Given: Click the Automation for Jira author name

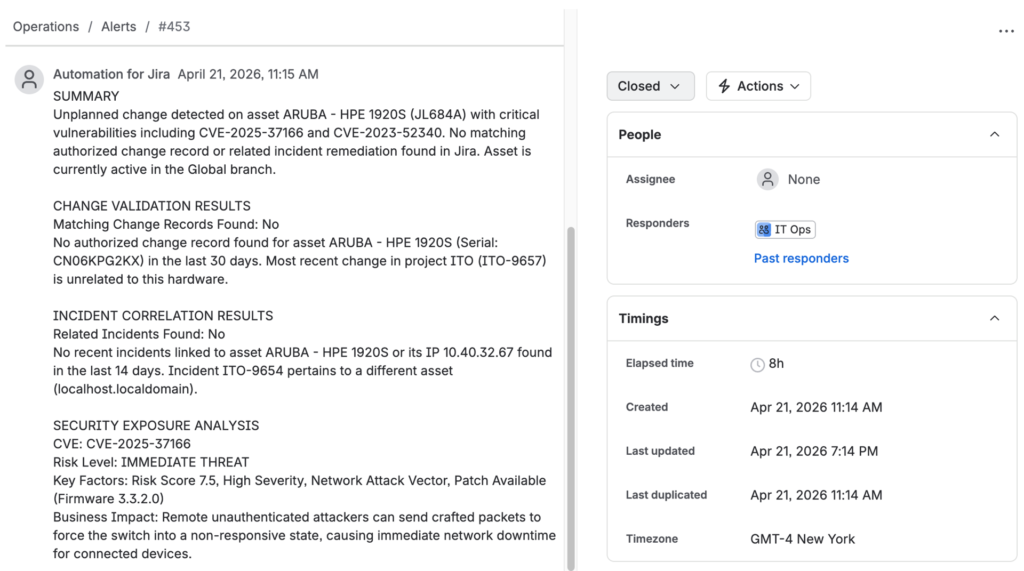Looking at the screenshot, I should pyautogui.click(x=112, y=74).
